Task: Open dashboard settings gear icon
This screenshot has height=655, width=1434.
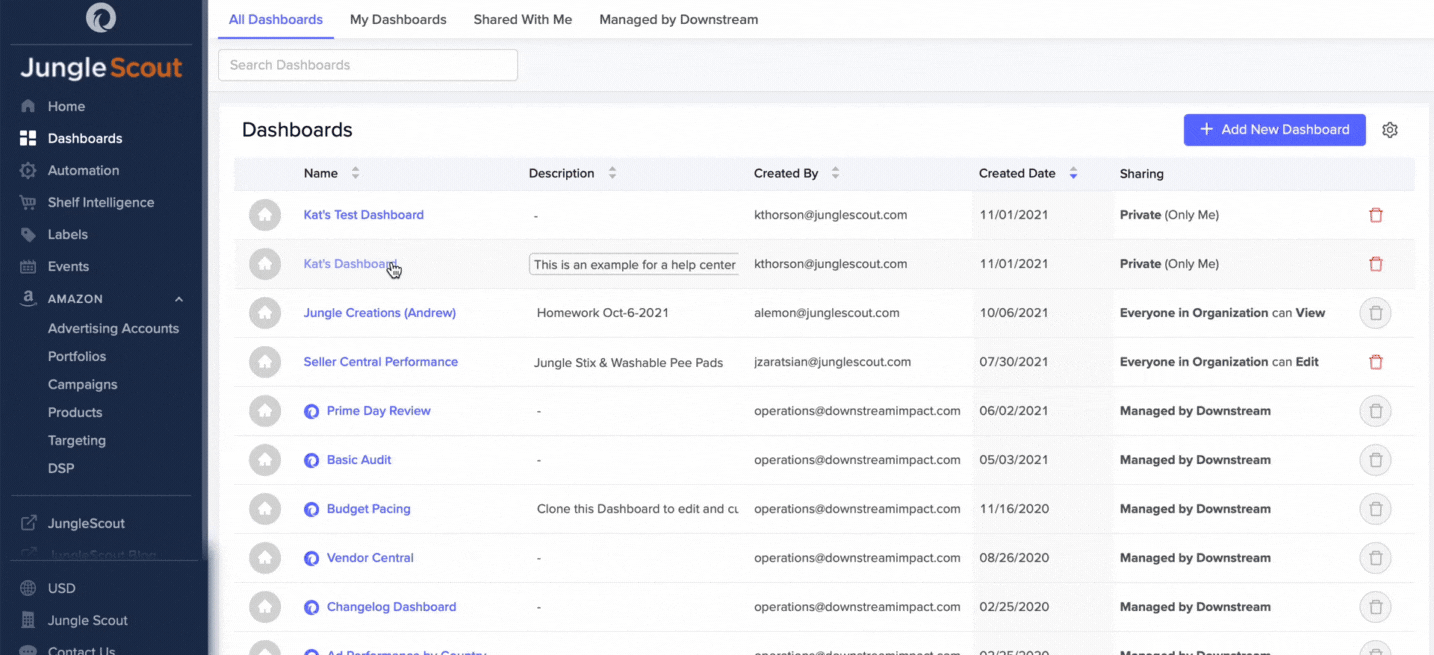Action: tap(1390, 130)
